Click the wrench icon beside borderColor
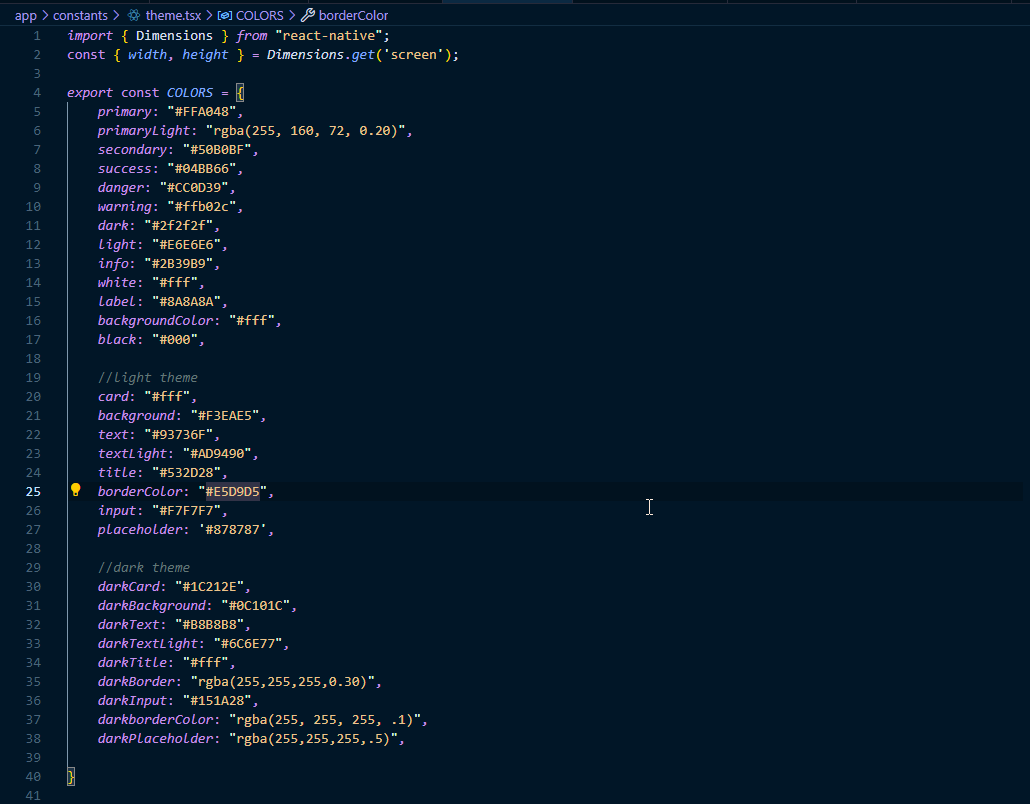Screen dimensions: 1030x804 (307, 15)
